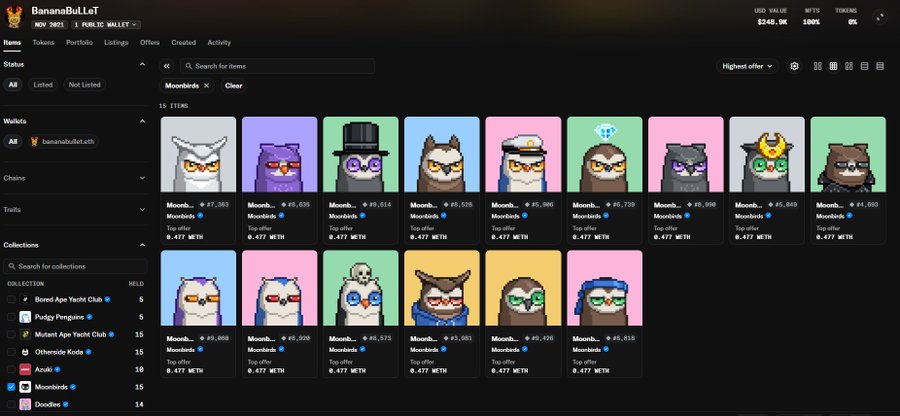Screen dimensions: 900x416
Task: Click the Moonbirds collection logo in sidebar
Action: tap(25, 387)
